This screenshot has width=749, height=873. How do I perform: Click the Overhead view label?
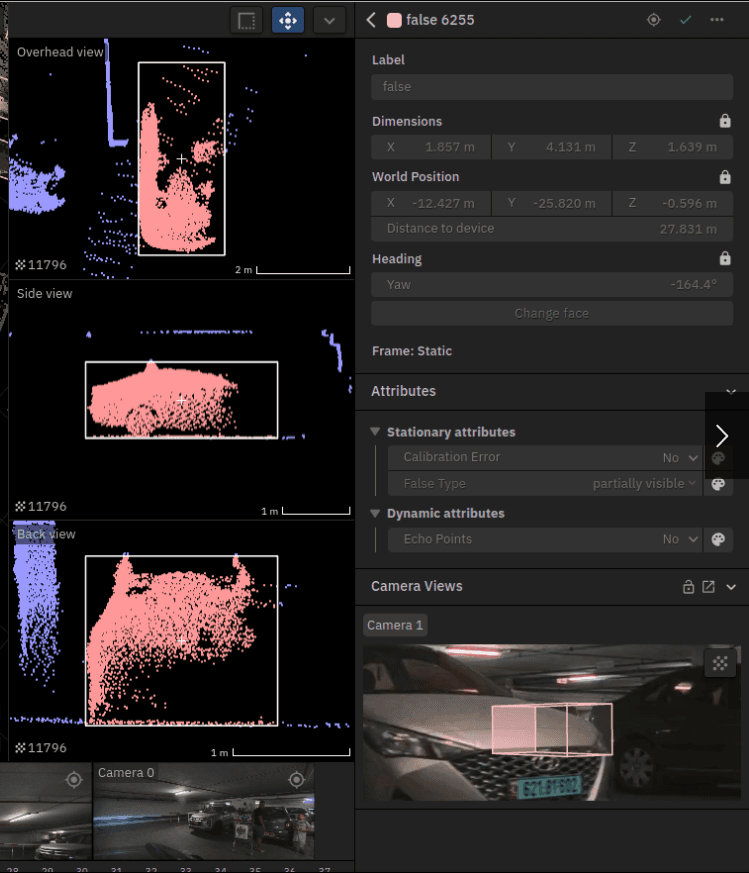[60, 52]
